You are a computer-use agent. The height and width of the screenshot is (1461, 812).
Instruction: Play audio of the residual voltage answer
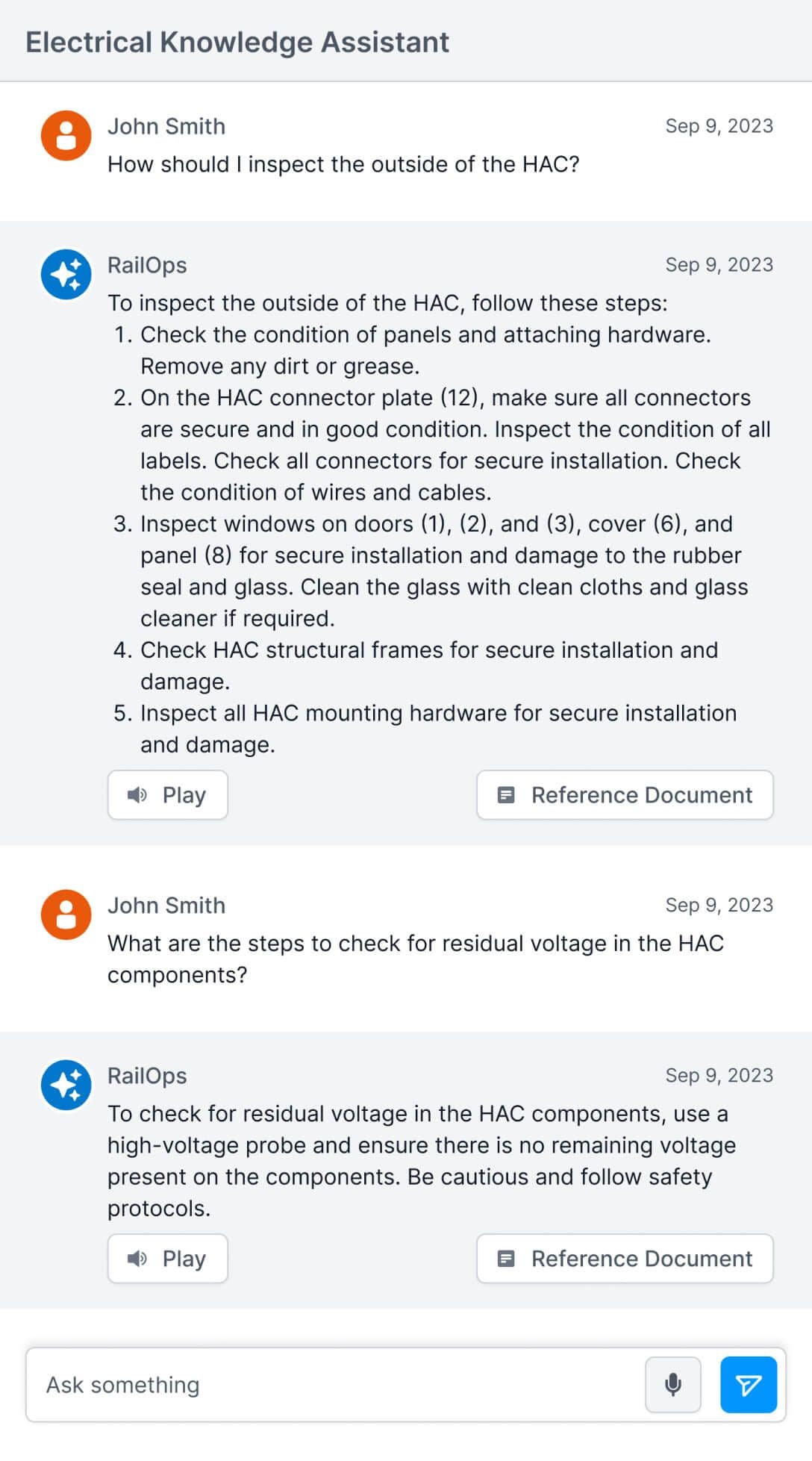pos(167,1259)
